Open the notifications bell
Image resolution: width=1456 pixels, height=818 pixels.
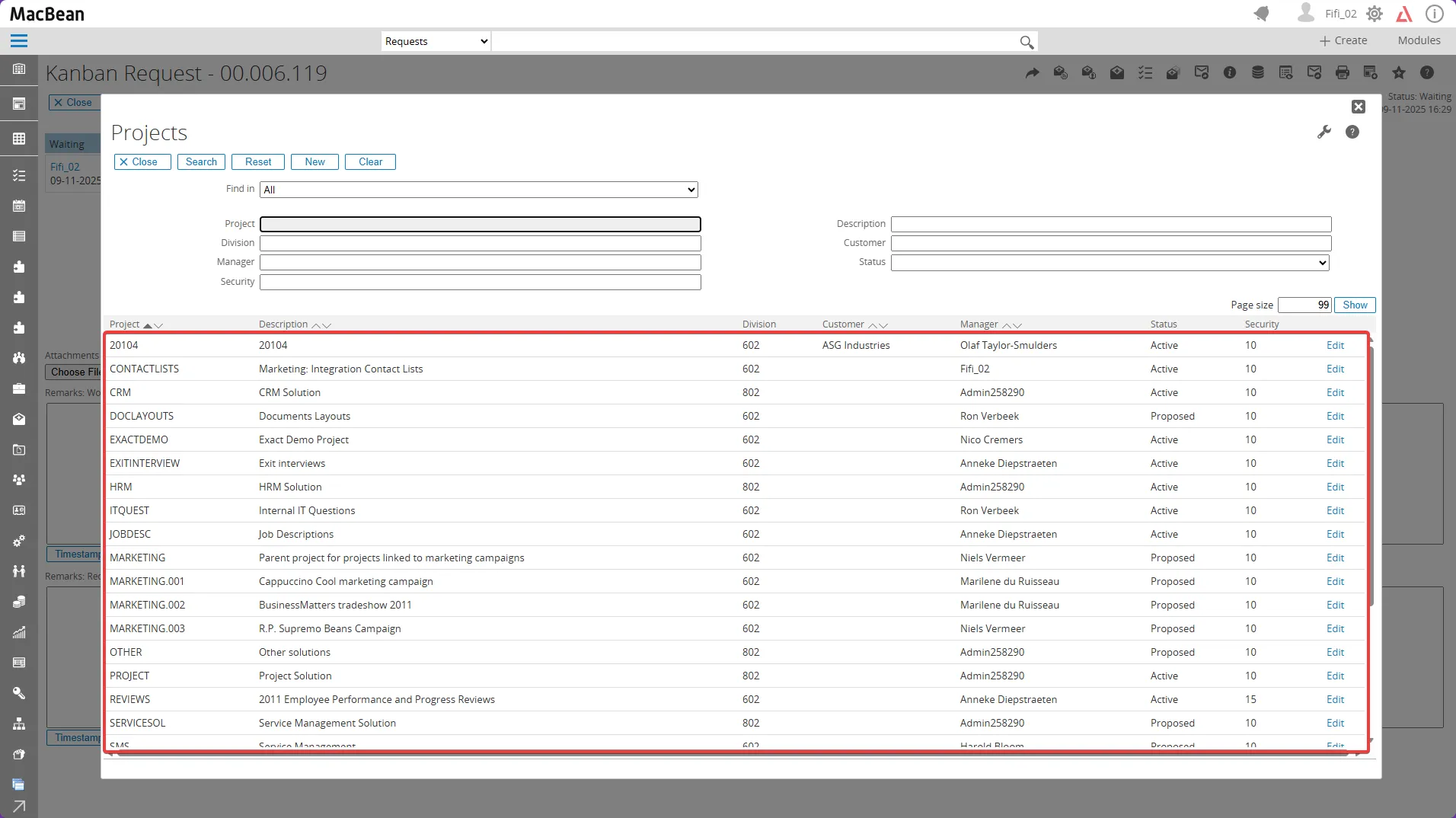point(1262,14)
